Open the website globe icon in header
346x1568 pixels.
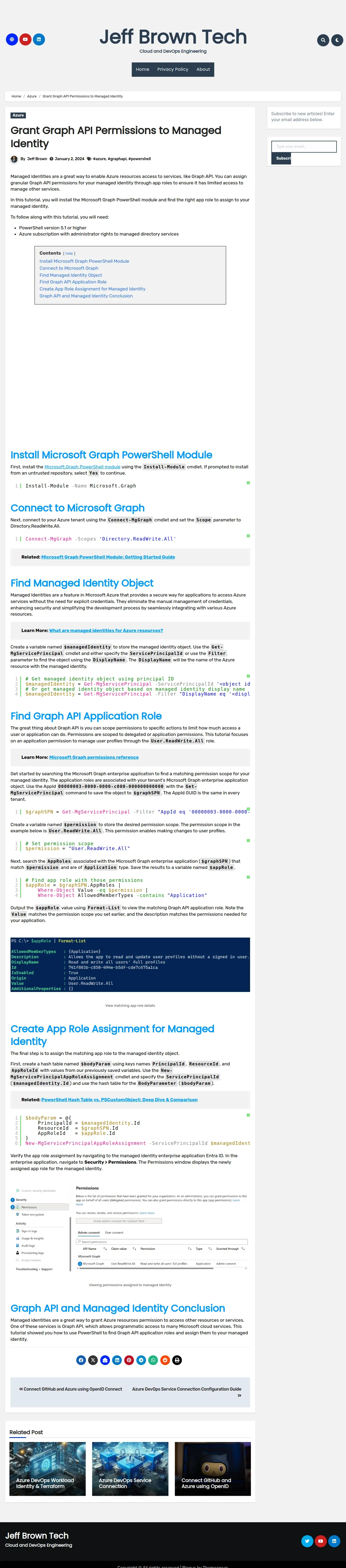12,40
